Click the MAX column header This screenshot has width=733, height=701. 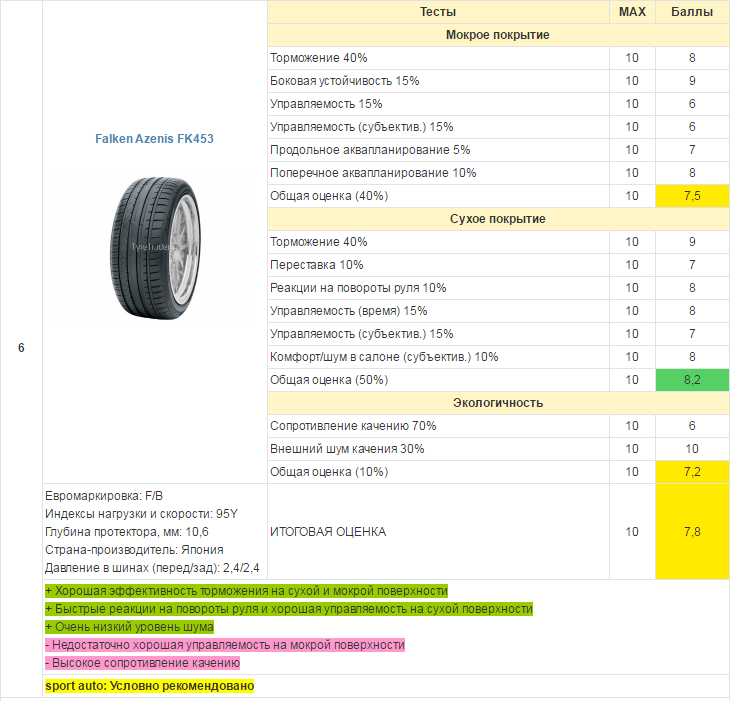[x=632, y=12]
